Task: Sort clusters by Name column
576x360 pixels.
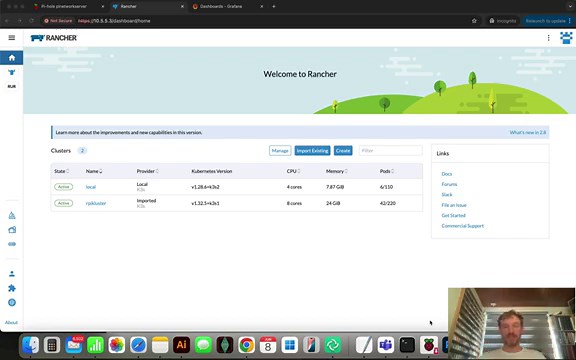Action: pos(94,171)
